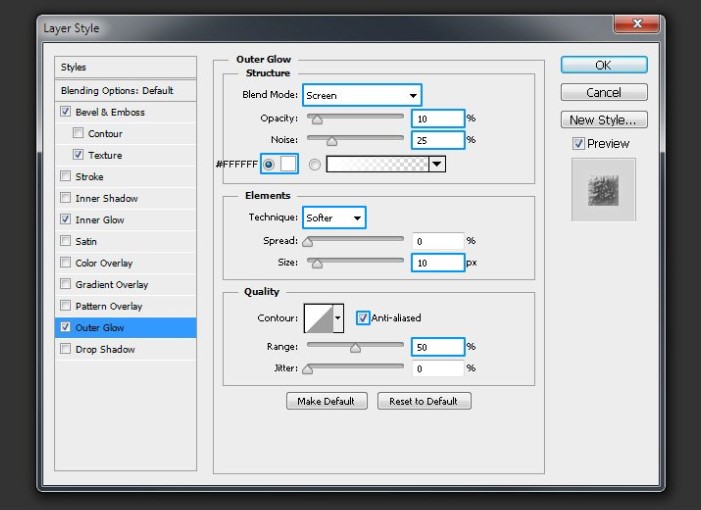
Task: Open Blending Options: Default section
Action: (x=117, y=90)
